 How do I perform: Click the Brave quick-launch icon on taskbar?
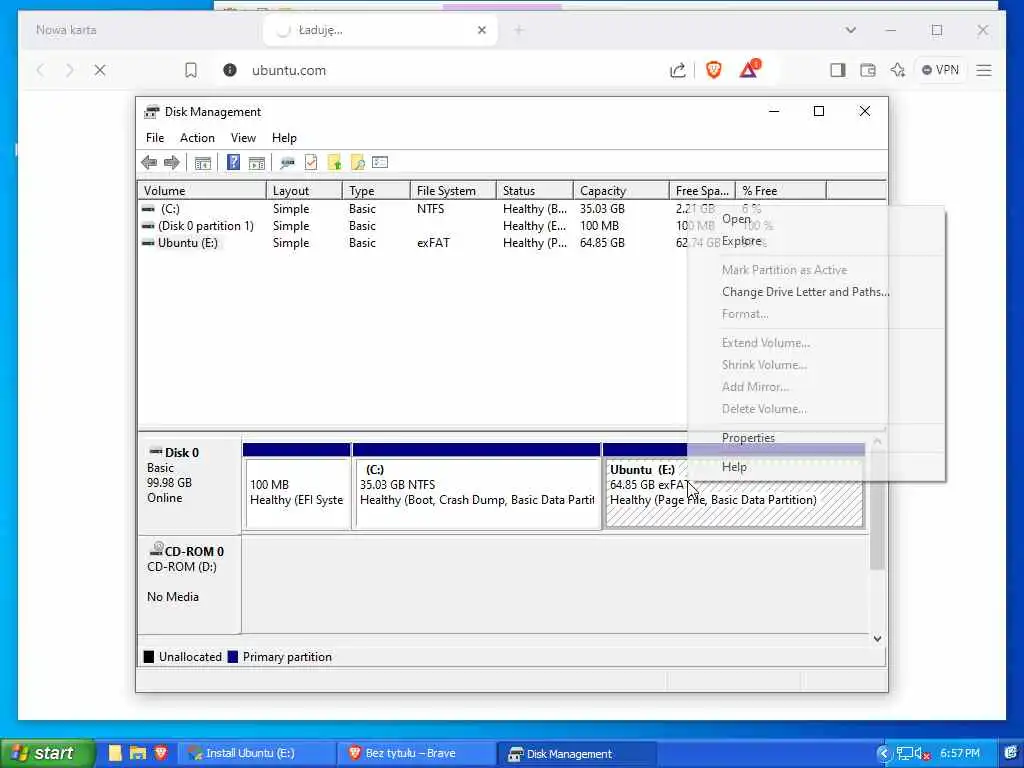pos(161,752)
